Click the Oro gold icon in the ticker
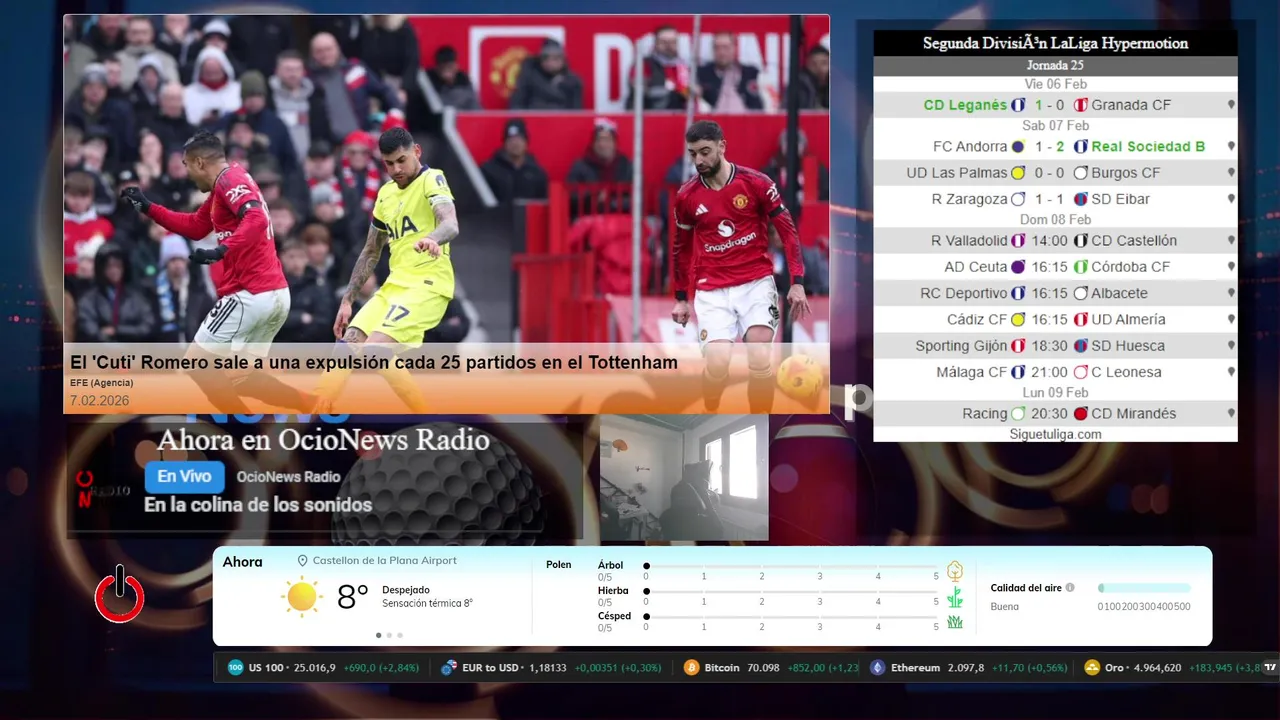Screen dimensions: 1280x720 [1092, 668]
